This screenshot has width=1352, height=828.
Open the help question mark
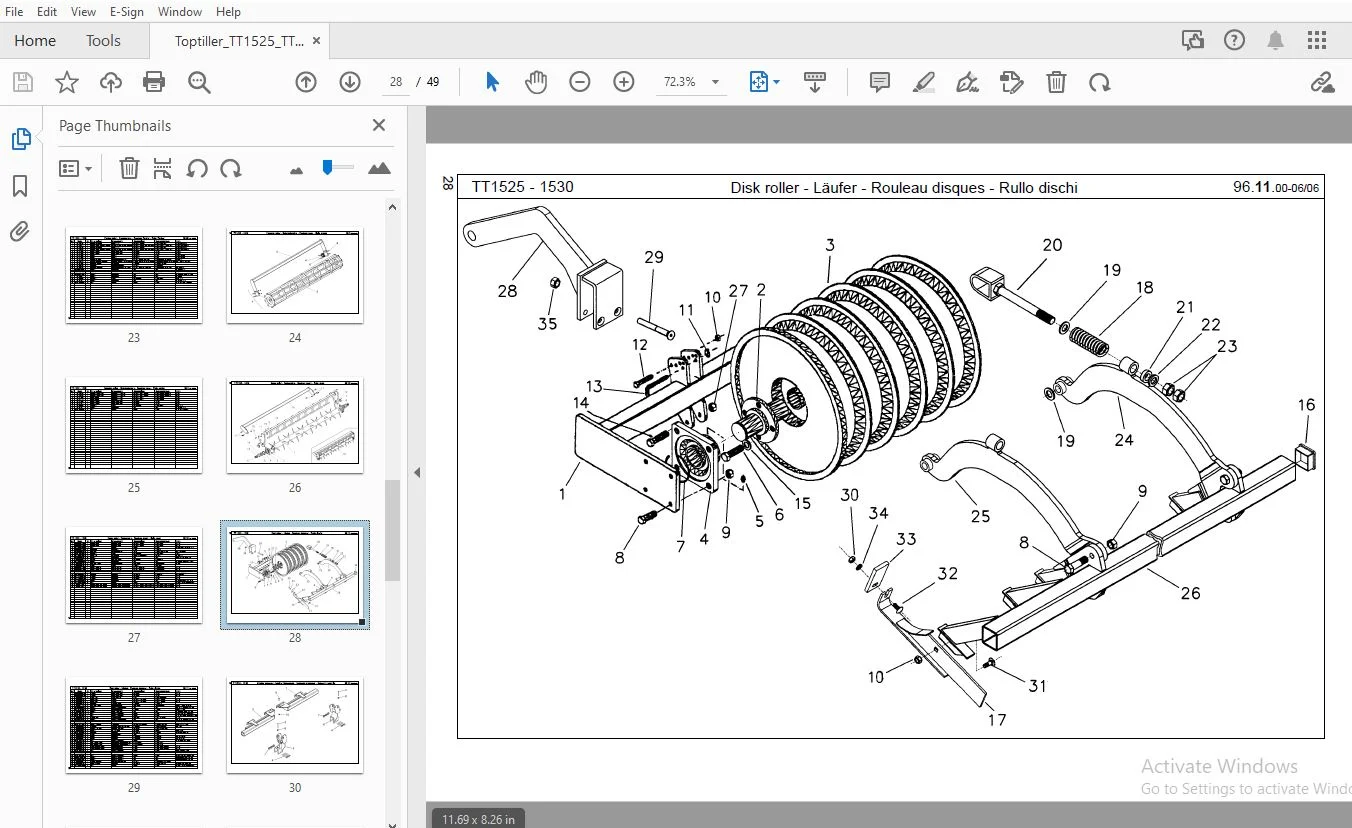pos(1234,40)
